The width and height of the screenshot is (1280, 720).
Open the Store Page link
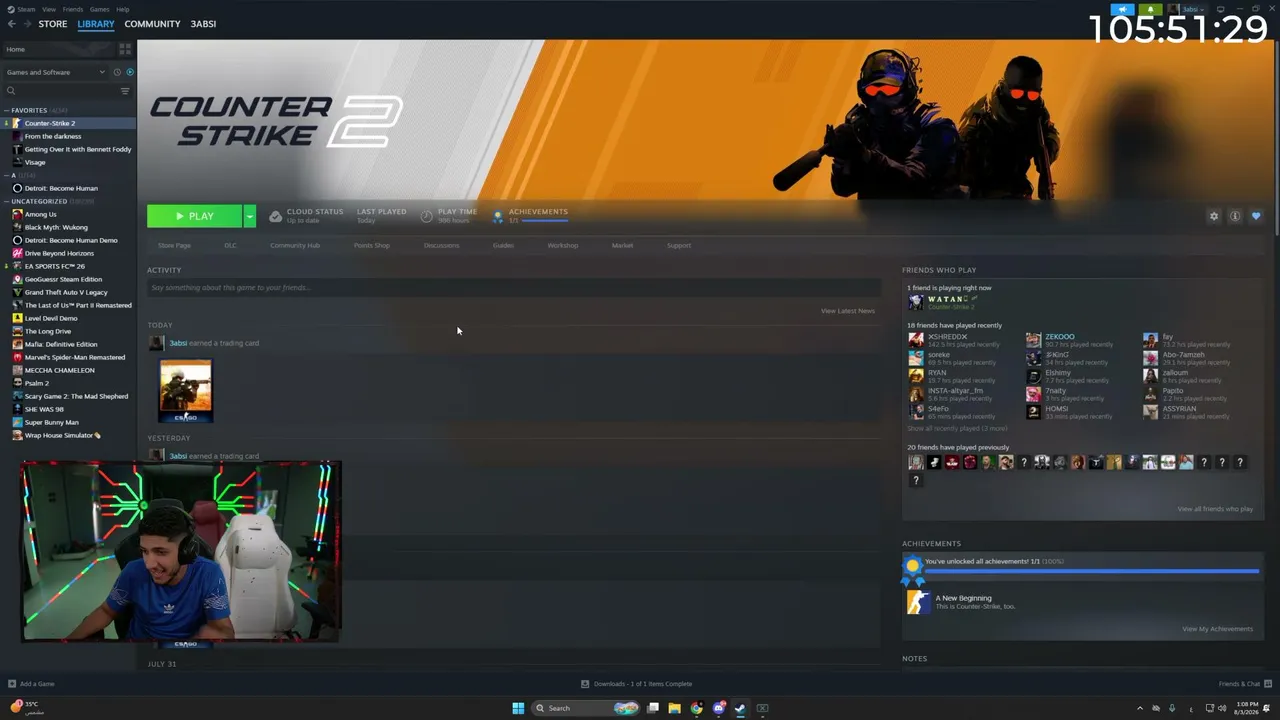tap(174, 245)
